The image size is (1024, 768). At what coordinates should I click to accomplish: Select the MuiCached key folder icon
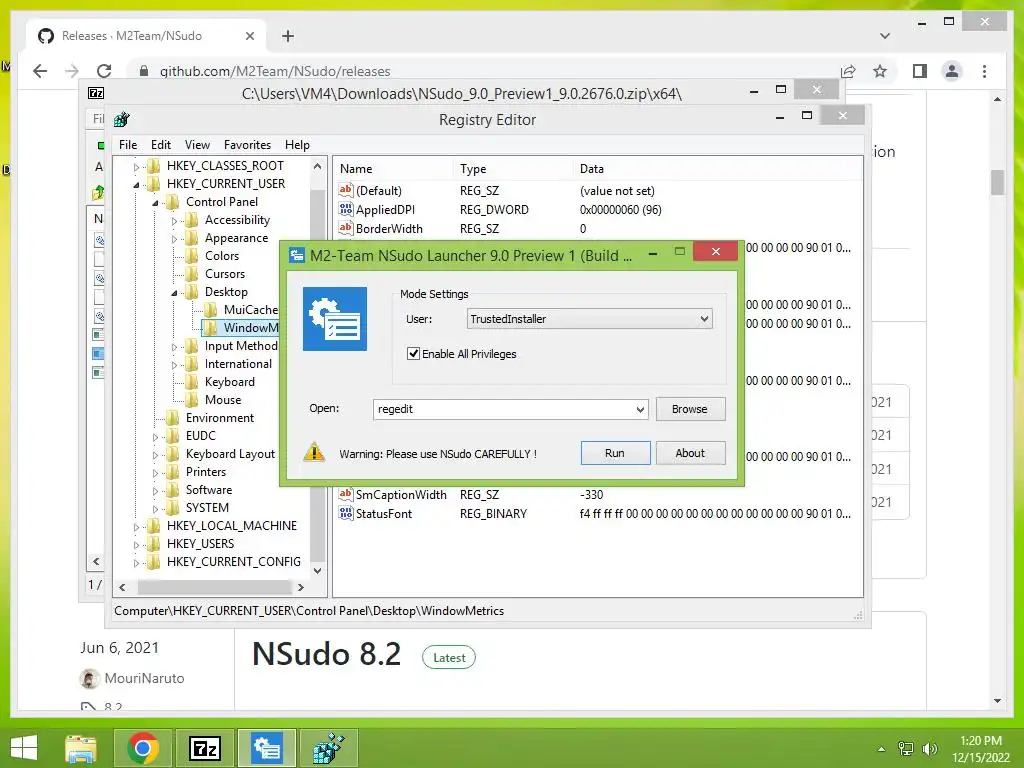tap(210, 310)
